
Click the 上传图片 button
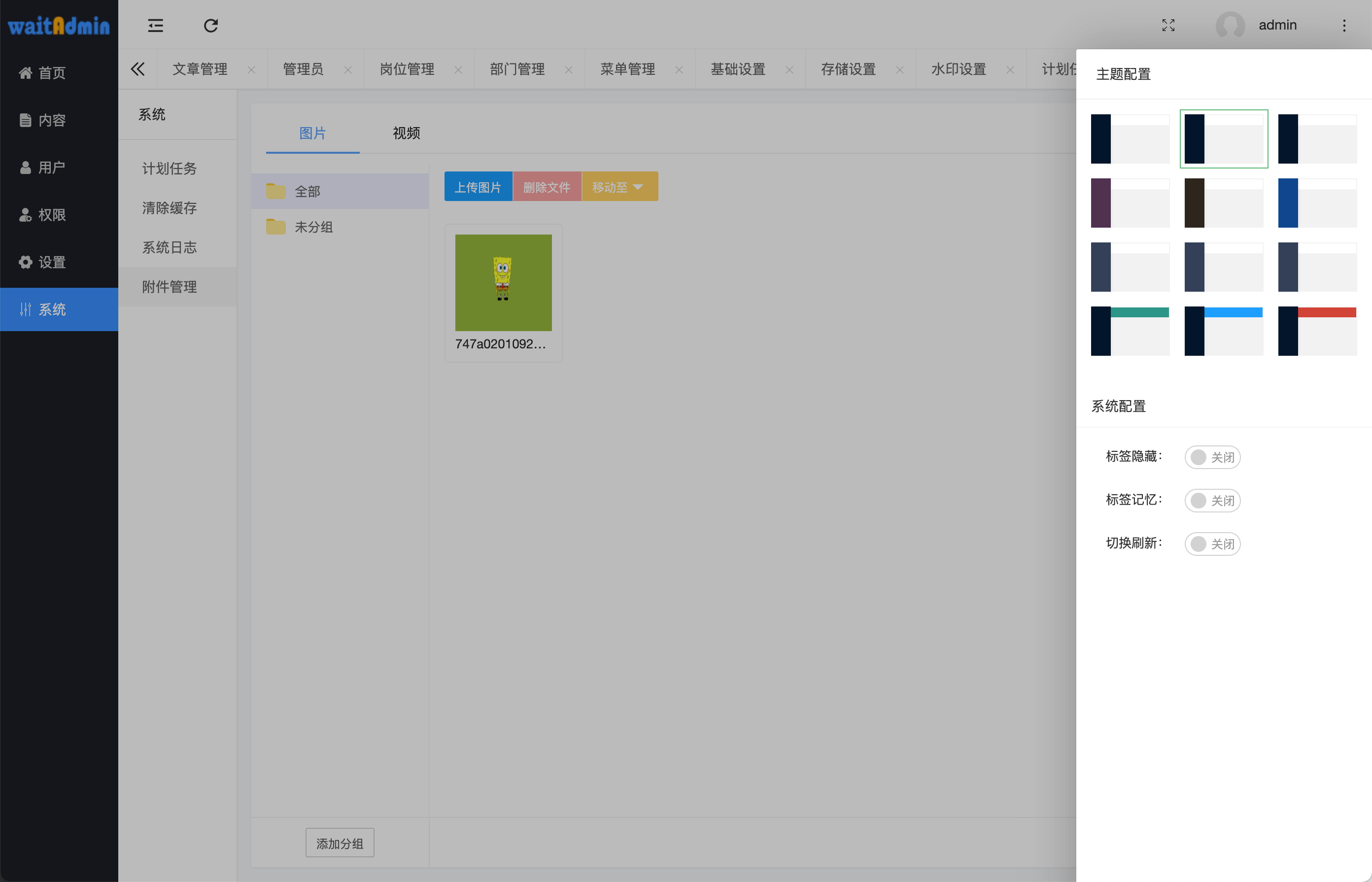(478, 187)
